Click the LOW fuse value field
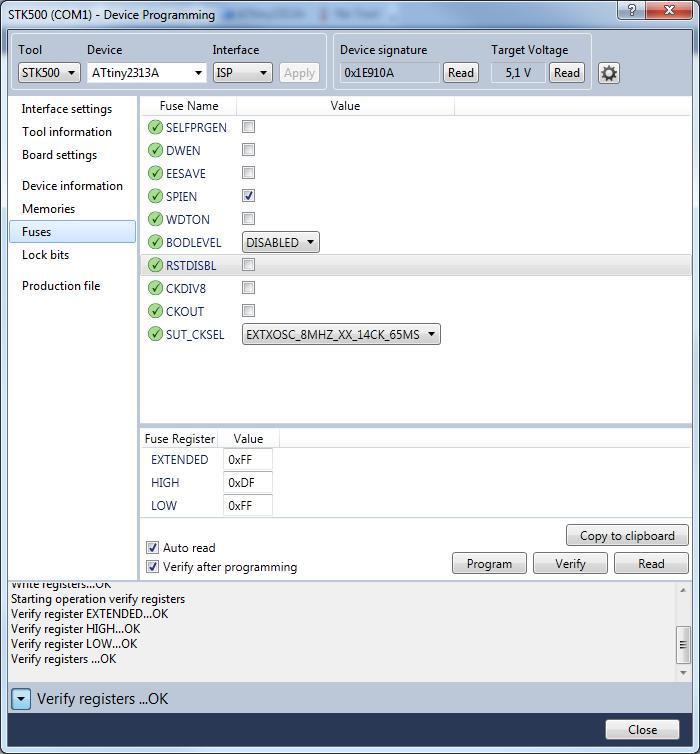 pyautogui.click(x=248, y=505)
